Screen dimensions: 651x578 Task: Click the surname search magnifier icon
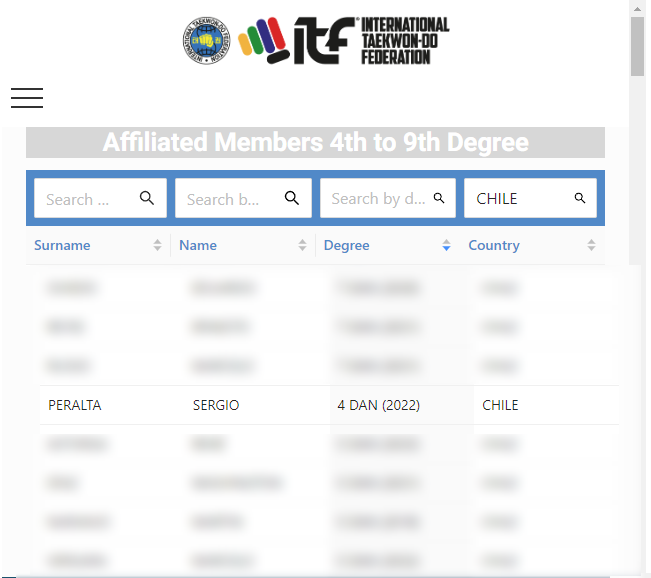point(147,198)
